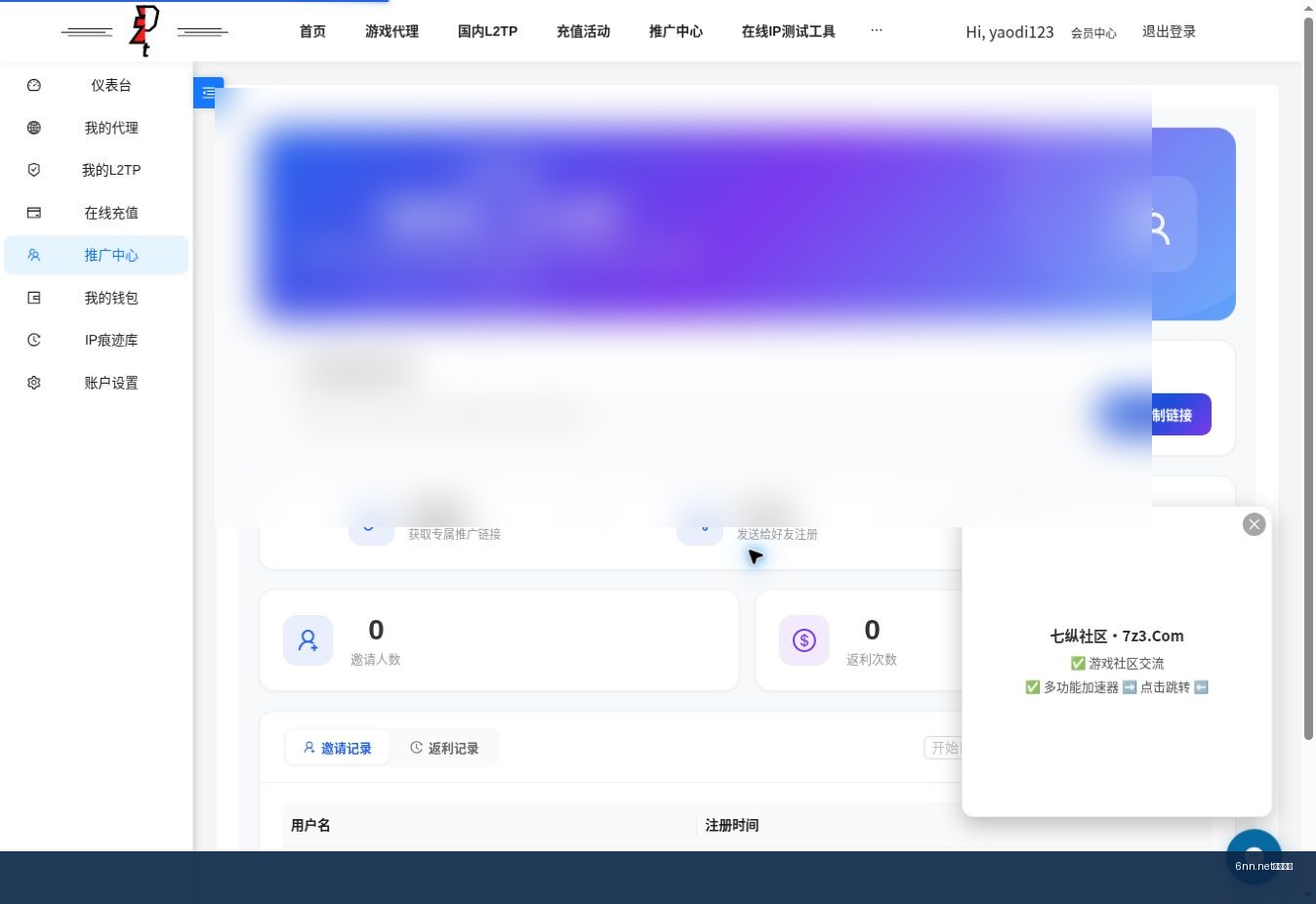
Task: Click the 返利次数 dollar coin icon
Action: click(x=804, y=640)
